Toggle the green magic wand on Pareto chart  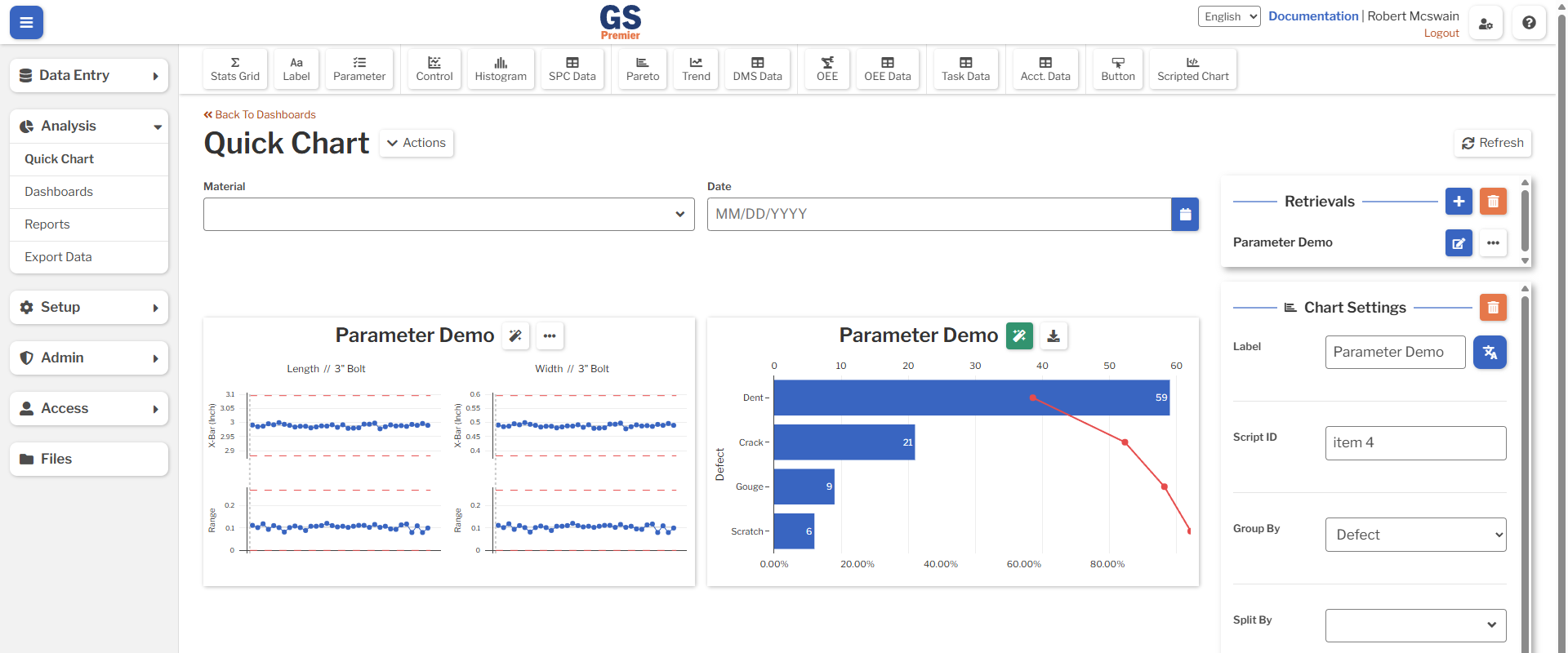tap(1019, 335)
